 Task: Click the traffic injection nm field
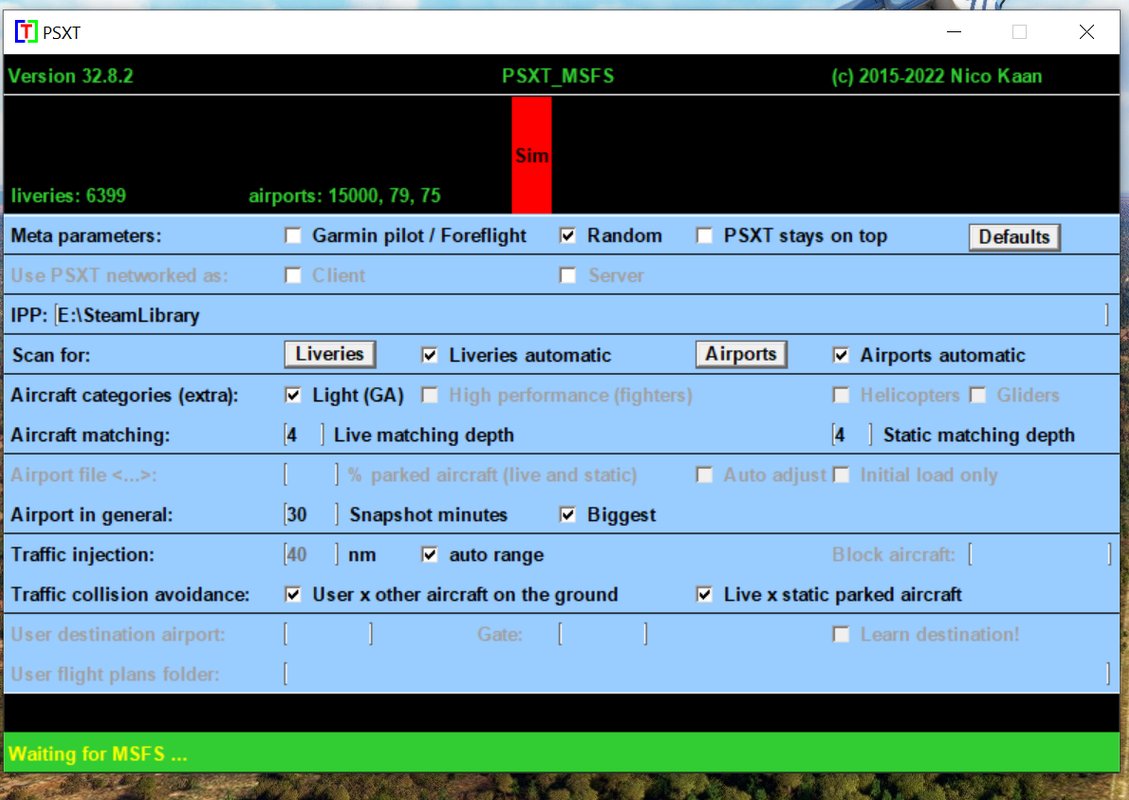tap(311, 554)
